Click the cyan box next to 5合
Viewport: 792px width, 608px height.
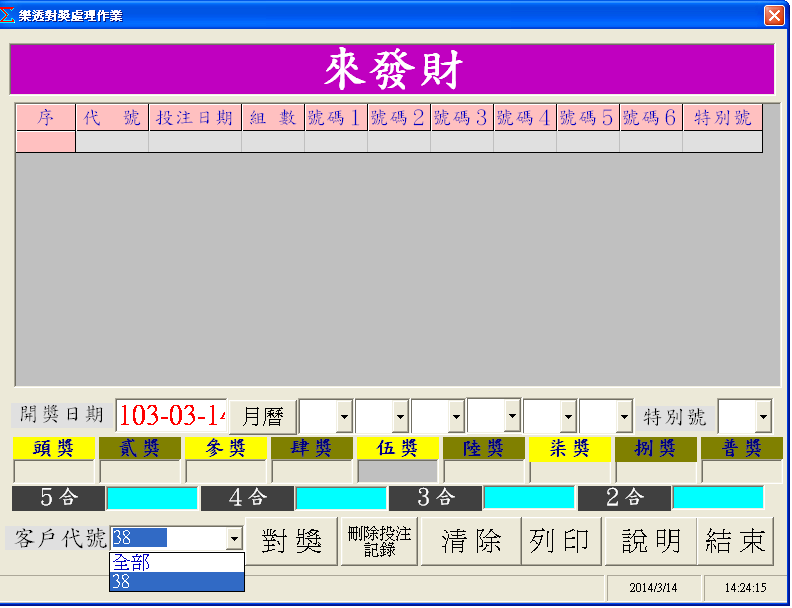[152, 498]
